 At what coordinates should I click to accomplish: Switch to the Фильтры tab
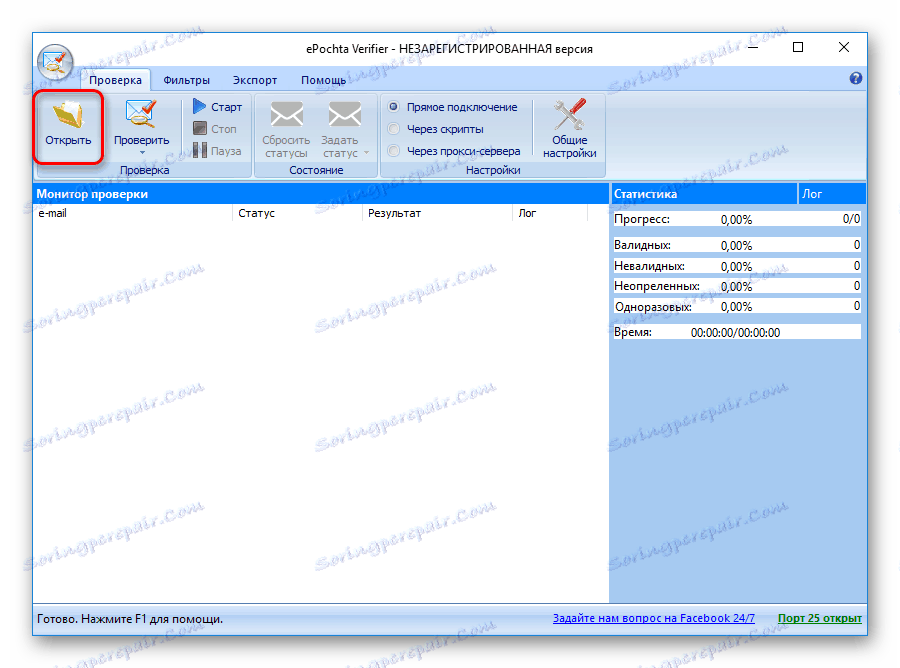tap(187, 80)
